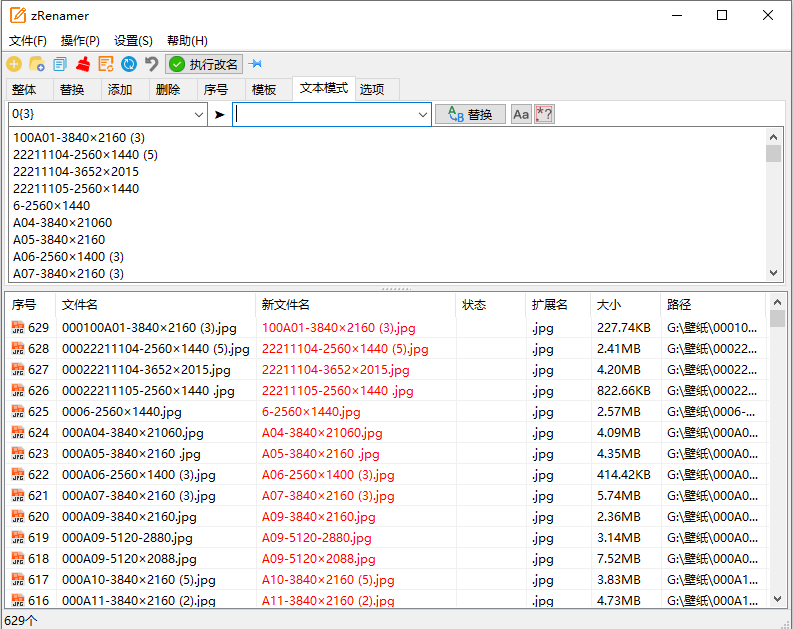Screen dimensions: 793x629
Task: Click the file list scrollbar down arrow
Action: pyautogui.click(x=778, y=599)
